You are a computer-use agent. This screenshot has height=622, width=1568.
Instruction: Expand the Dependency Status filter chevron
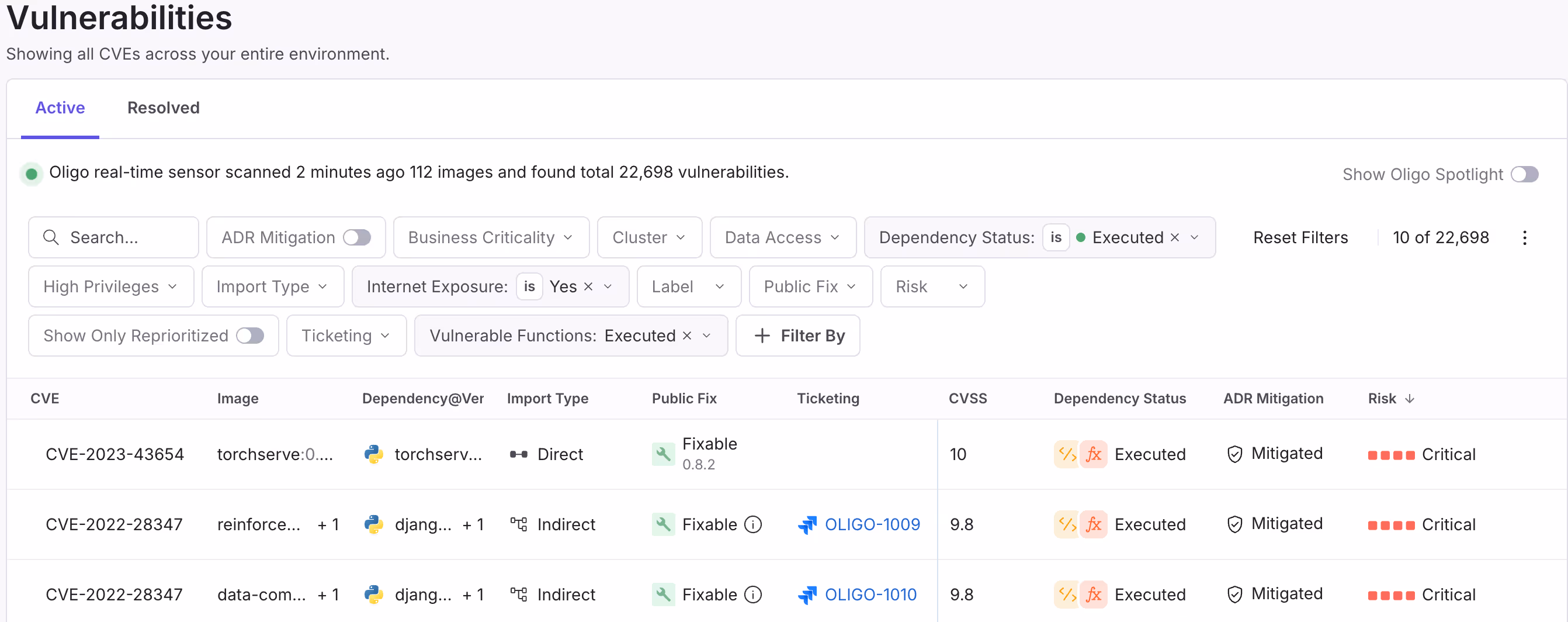point(1194,237)
